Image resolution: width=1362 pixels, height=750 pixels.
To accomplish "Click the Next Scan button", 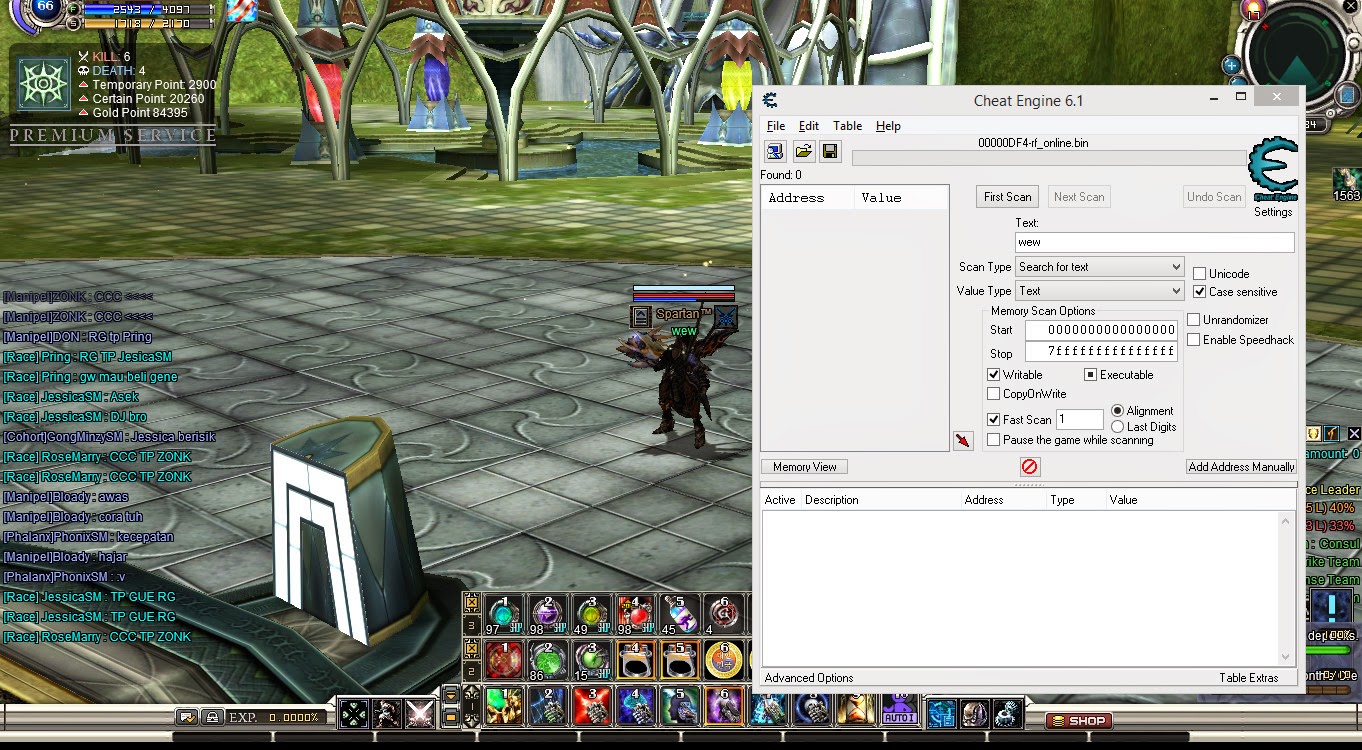I will (x=1079, y=197).
